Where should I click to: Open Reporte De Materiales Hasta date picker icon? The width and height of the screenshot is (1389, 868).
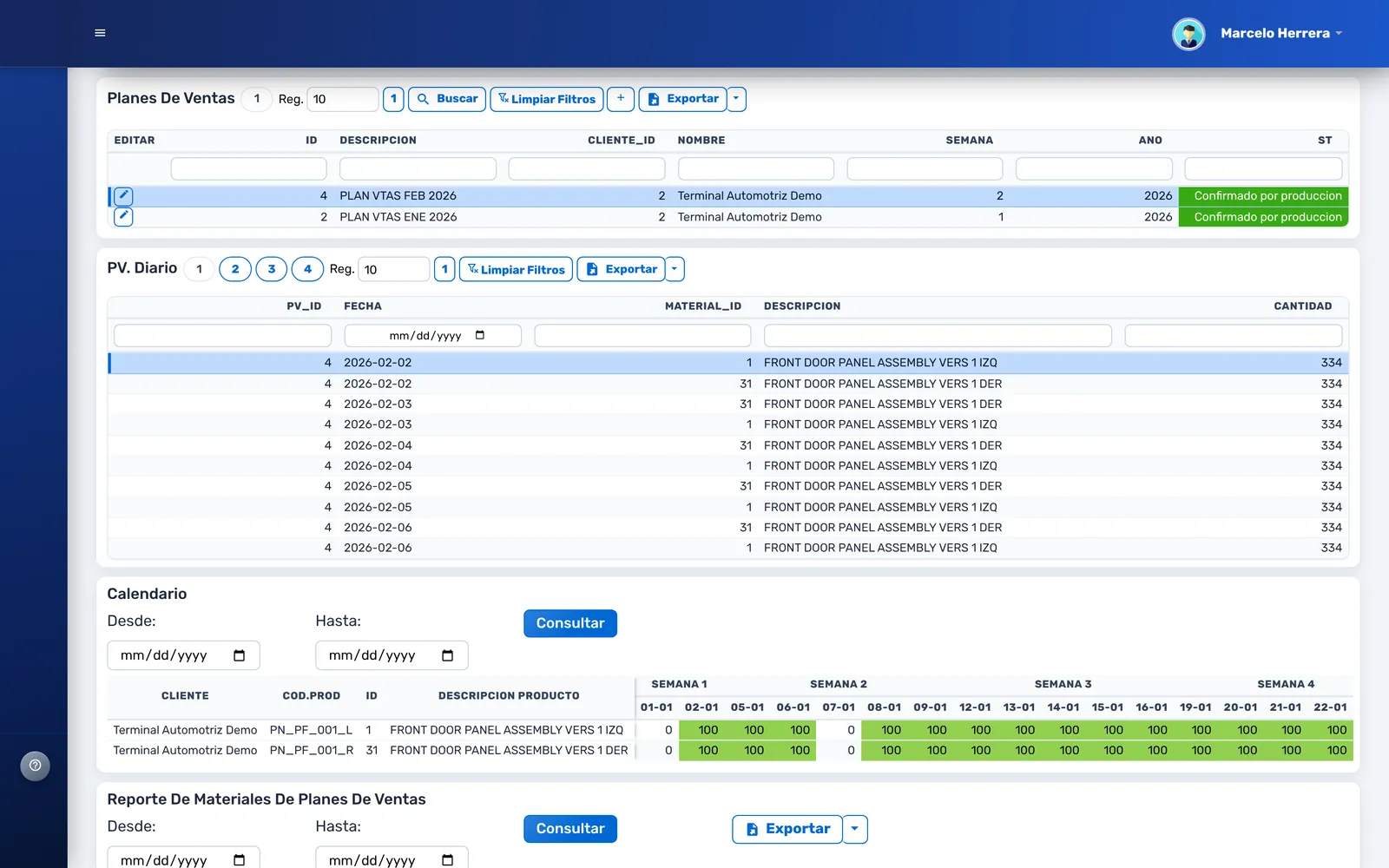[448, 860]
